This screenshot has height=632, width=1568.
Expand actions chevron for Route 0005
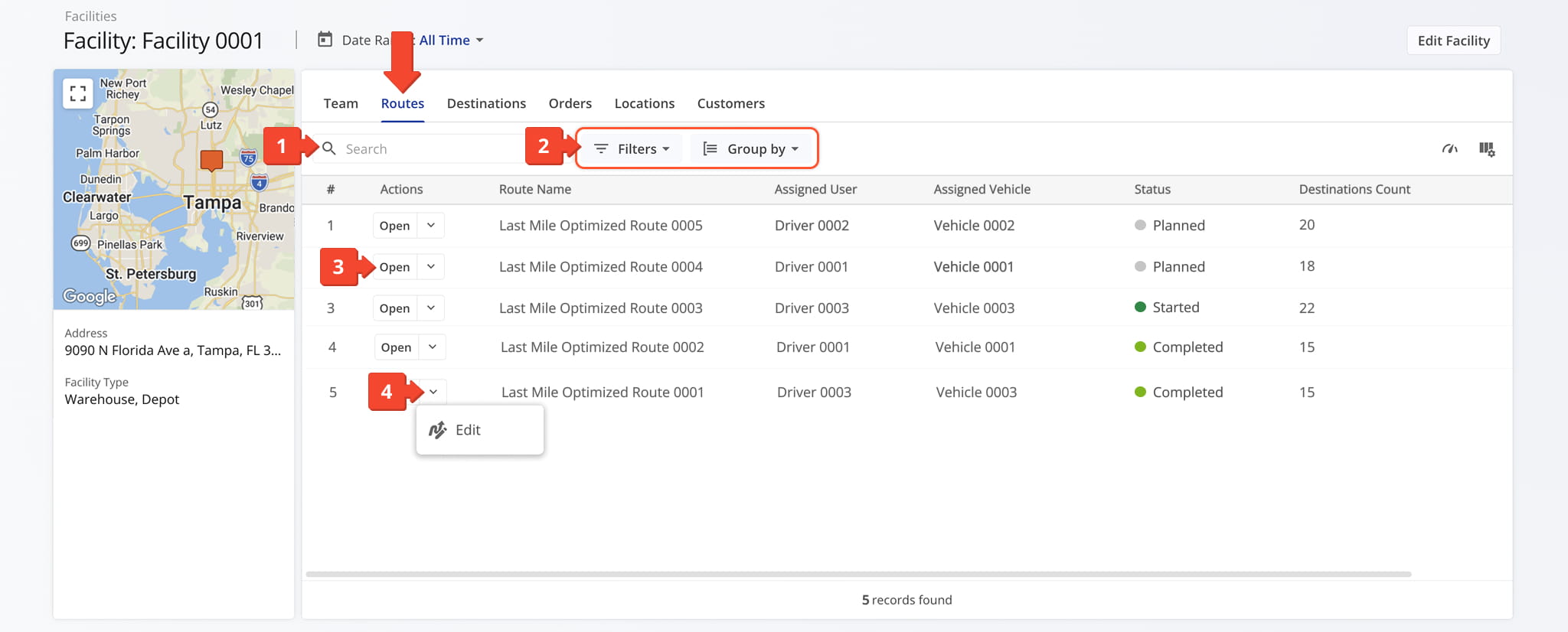431,226
